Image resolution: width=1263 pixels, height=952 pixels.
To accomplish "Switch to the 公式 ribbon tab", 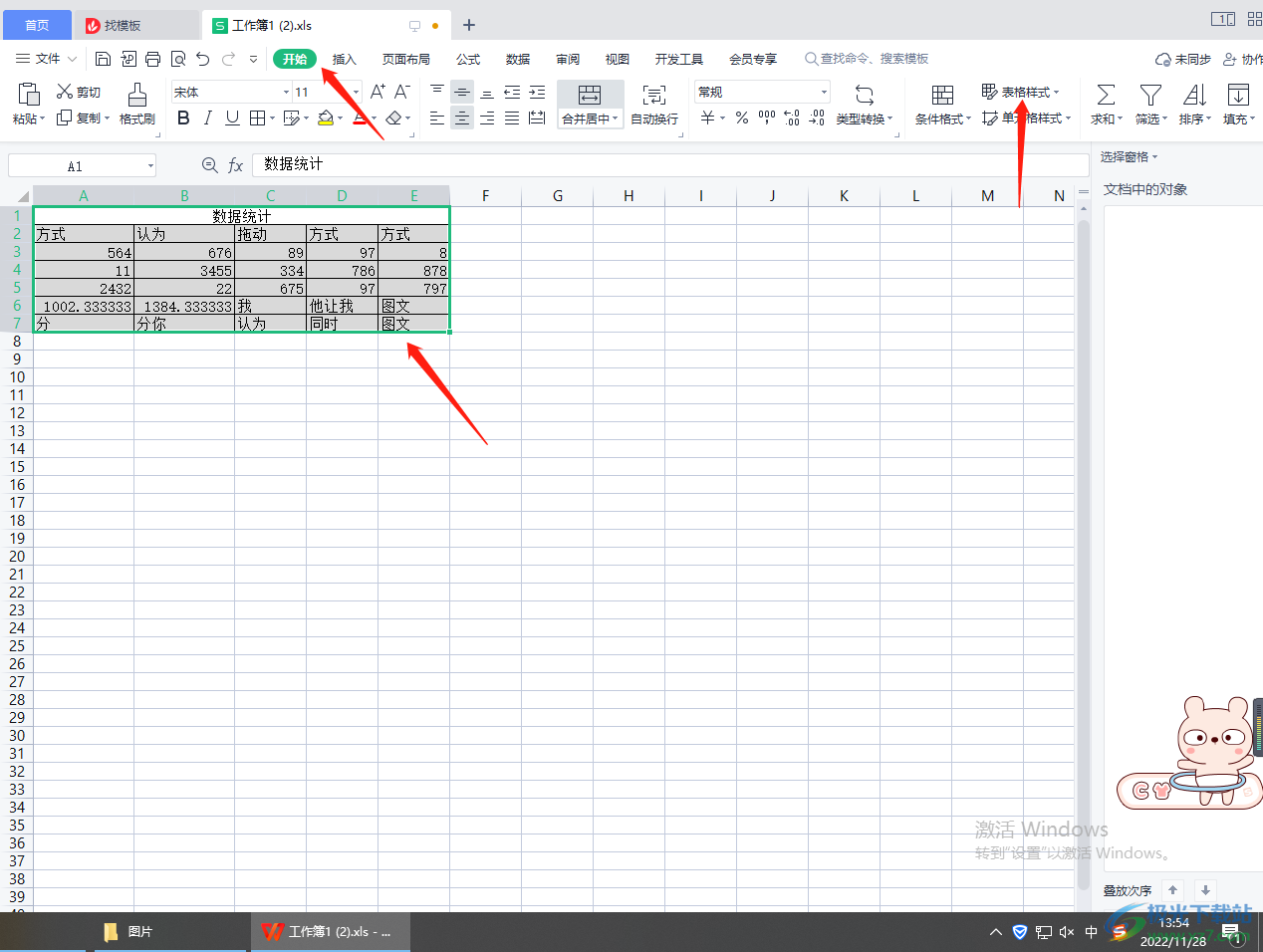I will point(468,59).
